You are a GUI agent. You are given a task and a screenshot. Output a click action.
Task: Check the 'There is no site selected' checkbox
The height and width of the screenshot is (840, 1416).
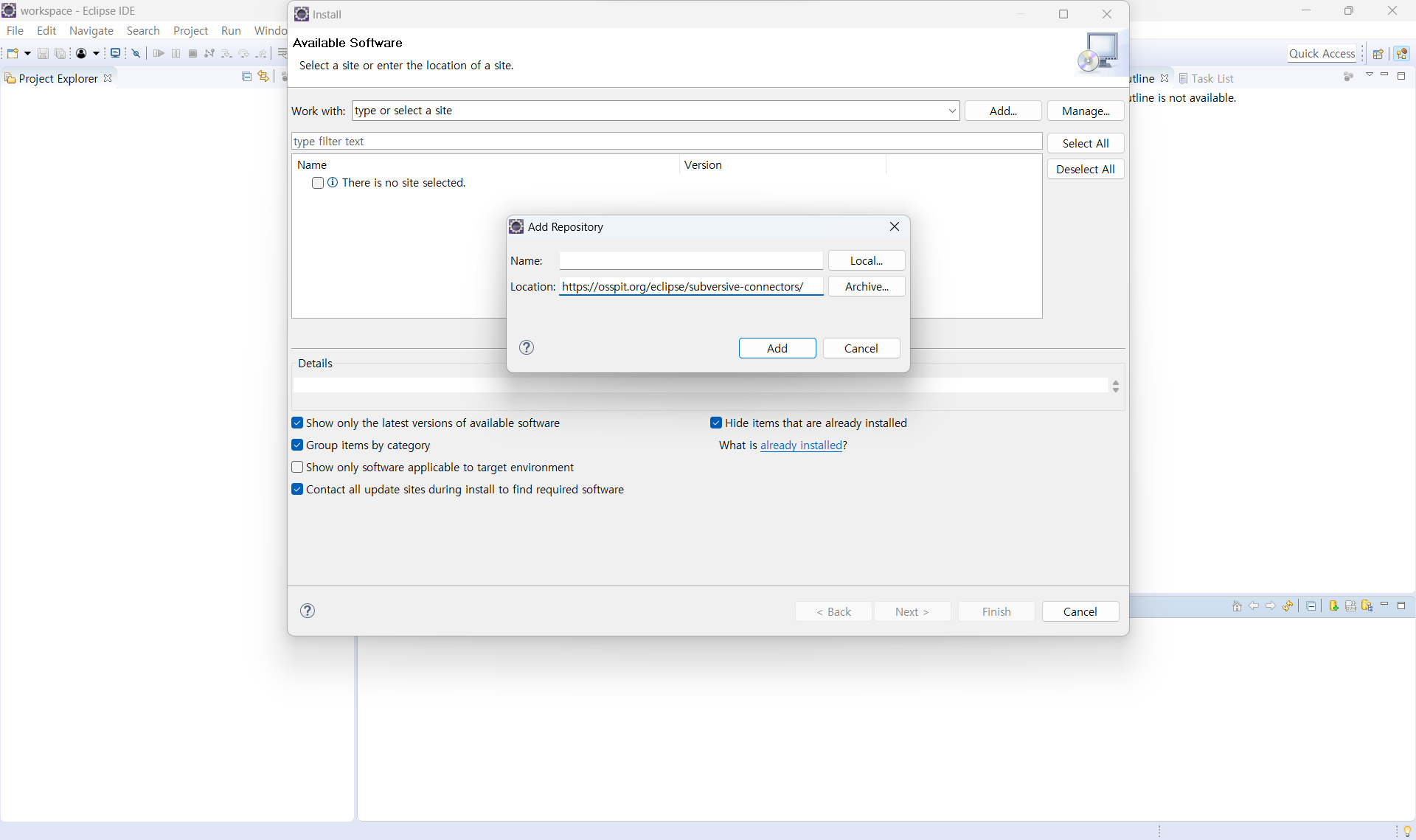[318, 183]
